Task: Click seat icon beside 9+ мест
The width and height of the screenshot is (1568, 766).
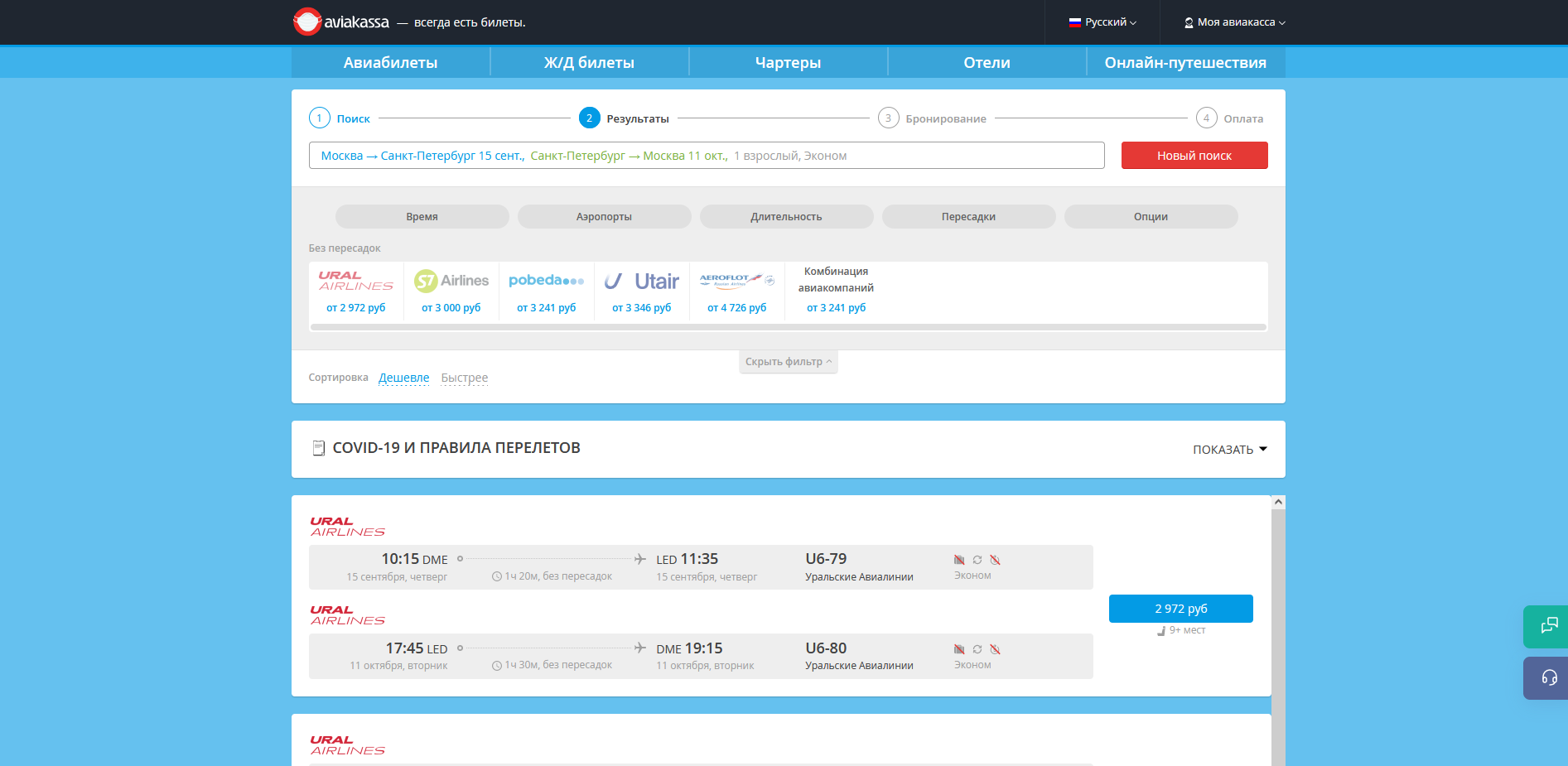Action: (1161, 631)
